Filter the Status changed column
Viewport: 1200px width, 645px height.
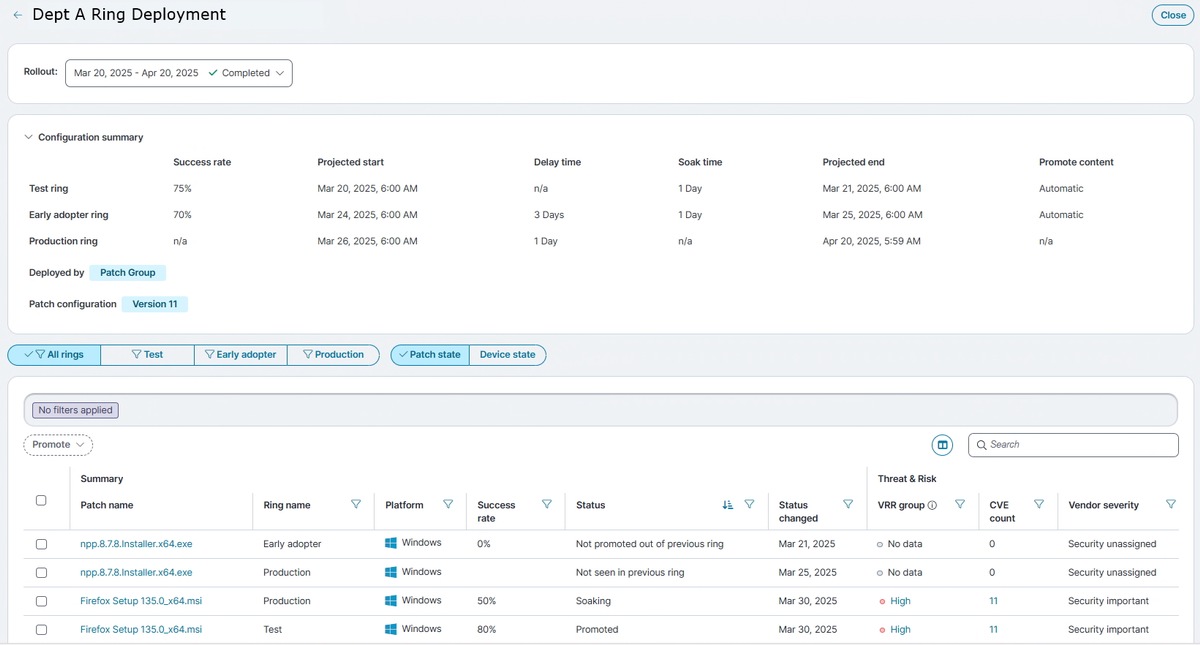(x=848, y=505)
